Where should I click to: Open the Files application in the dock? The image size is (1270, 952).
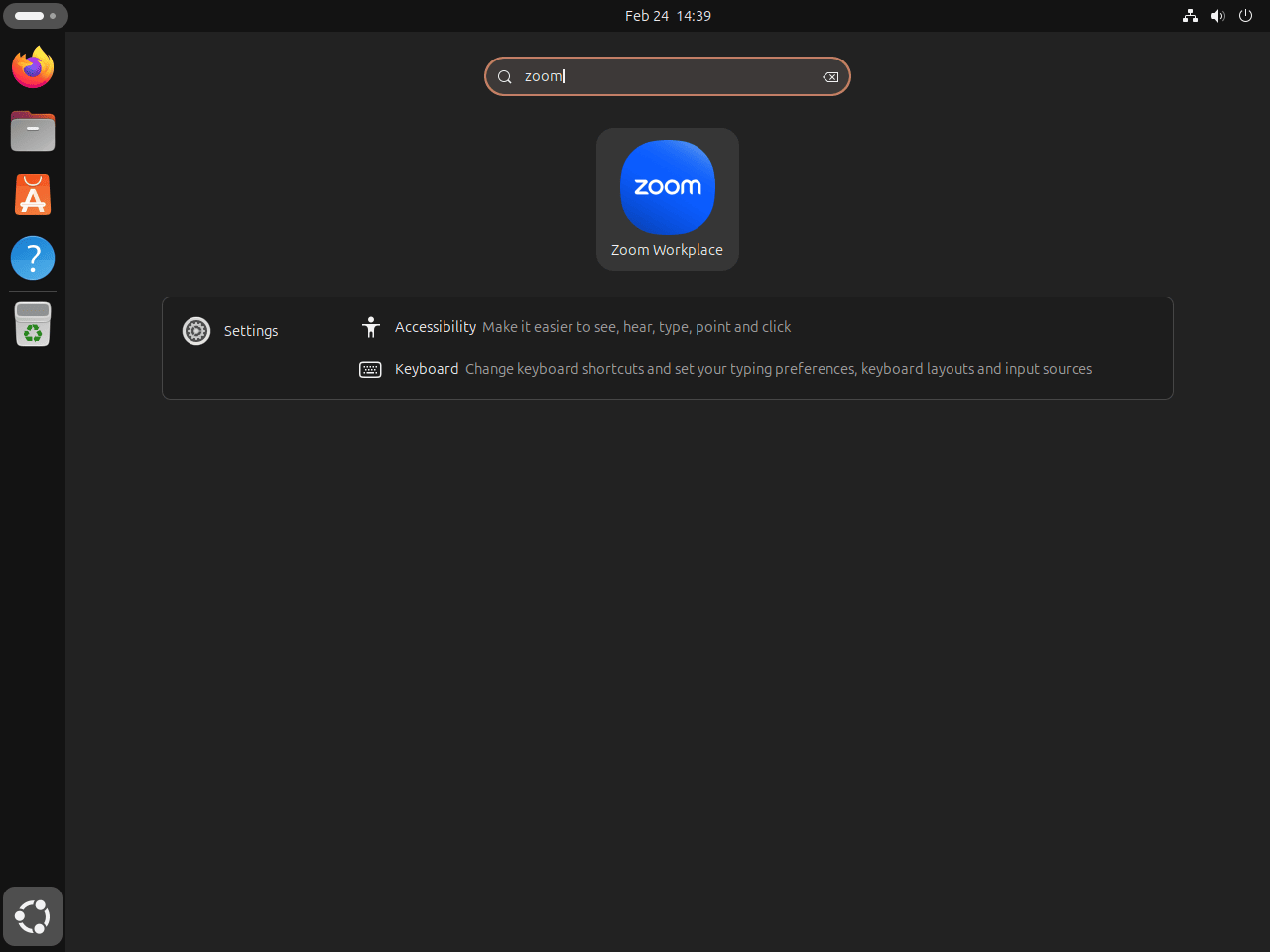pos(32,131)
